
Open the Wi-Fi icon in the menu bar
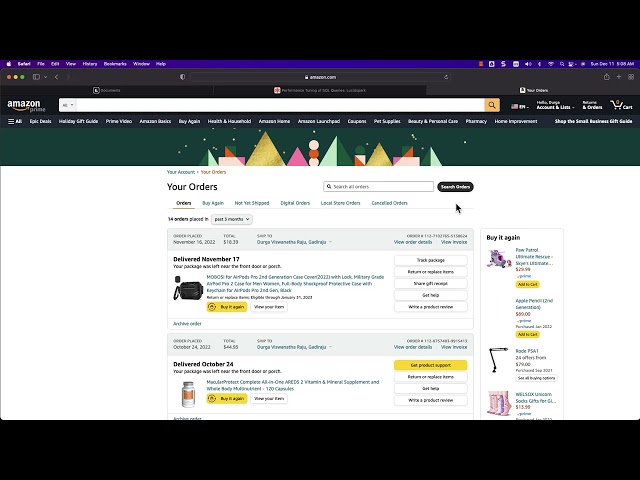[551, 64]
